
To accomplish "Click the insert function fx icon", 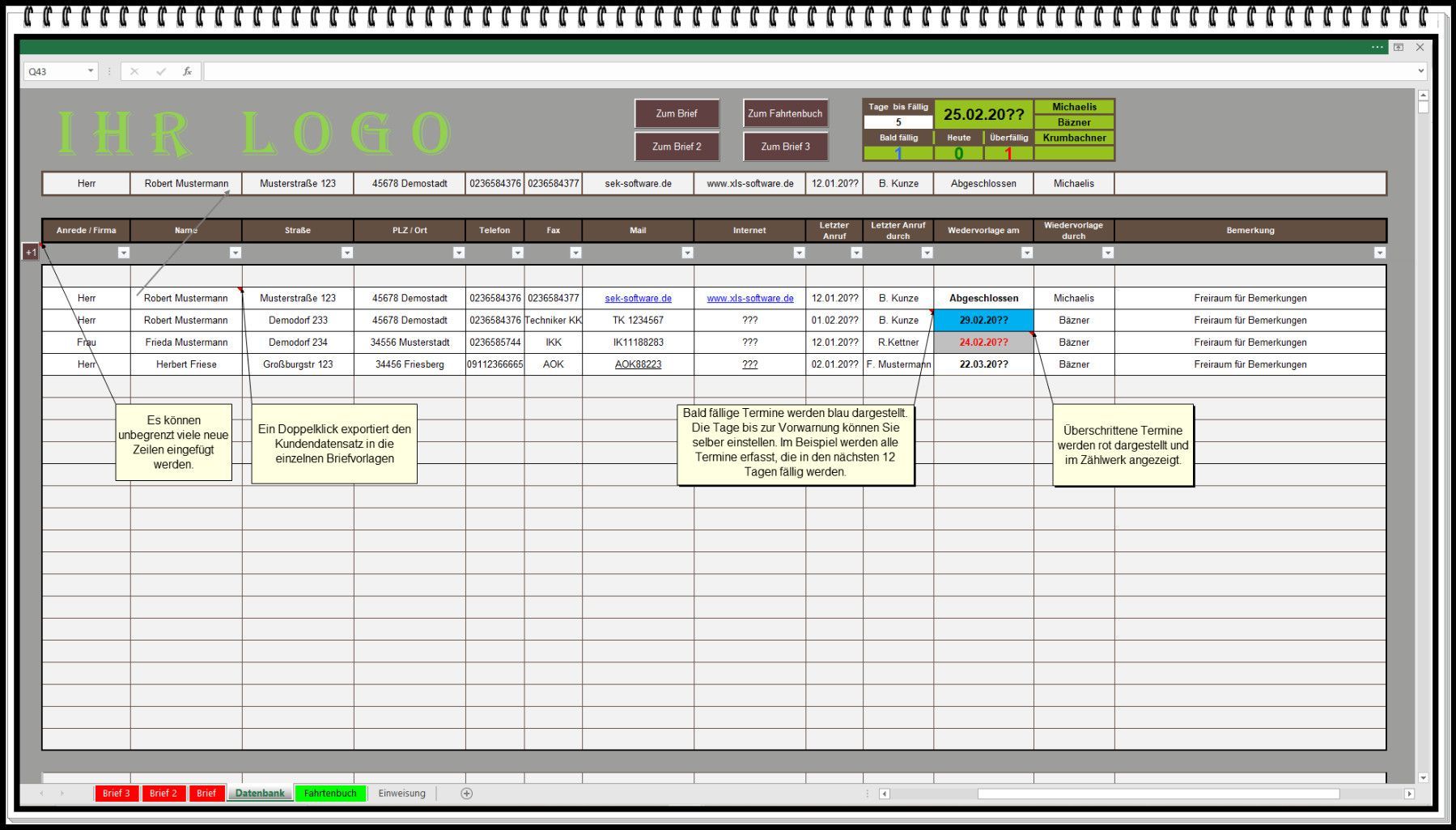I will pyautogui.click(x=187, y=71).
